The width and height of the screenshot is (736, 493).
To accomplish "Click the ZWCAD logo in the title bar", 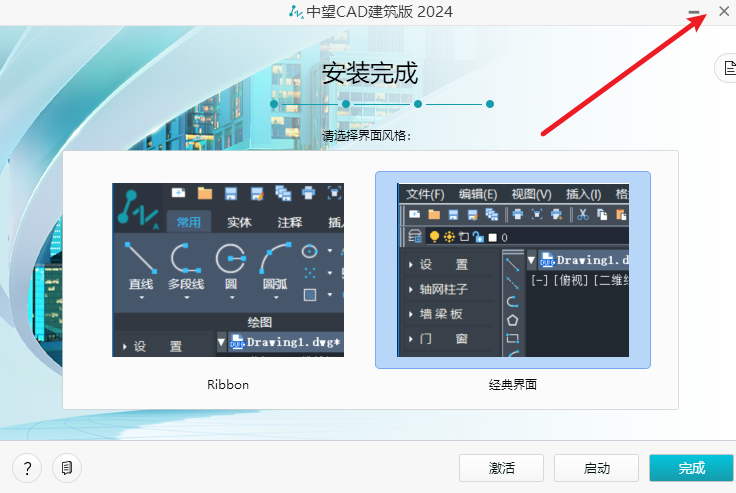I will (295, 12).
